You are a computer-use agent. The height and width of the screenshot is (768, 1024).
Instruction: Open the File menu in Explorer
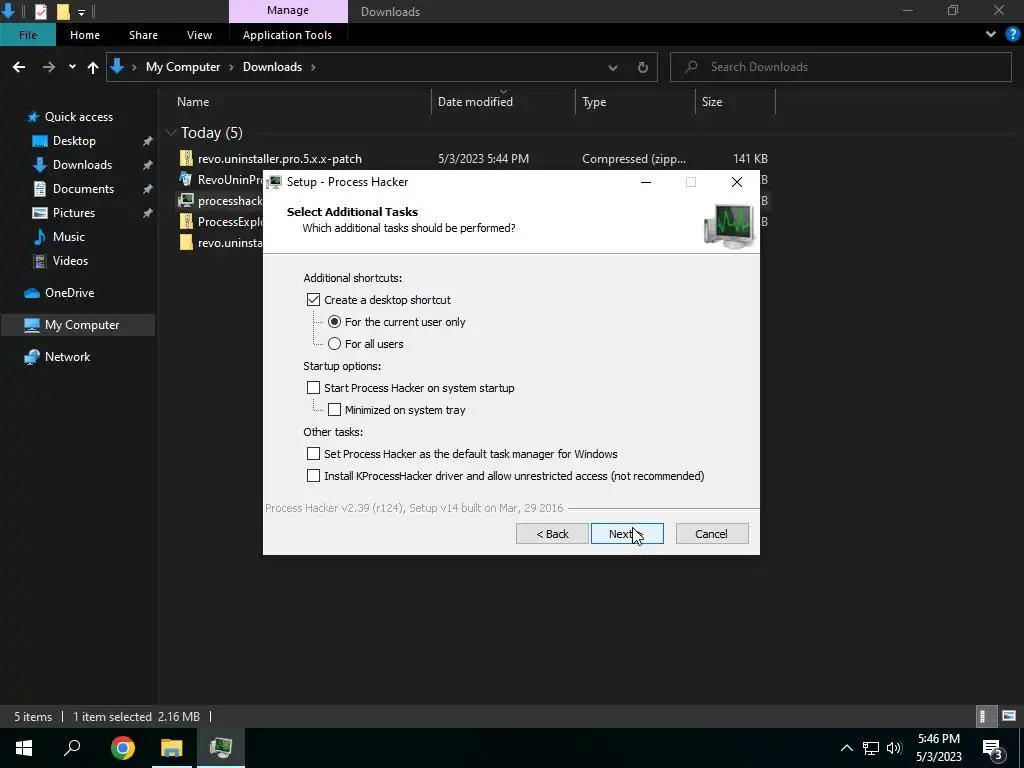tap(27, 35)
